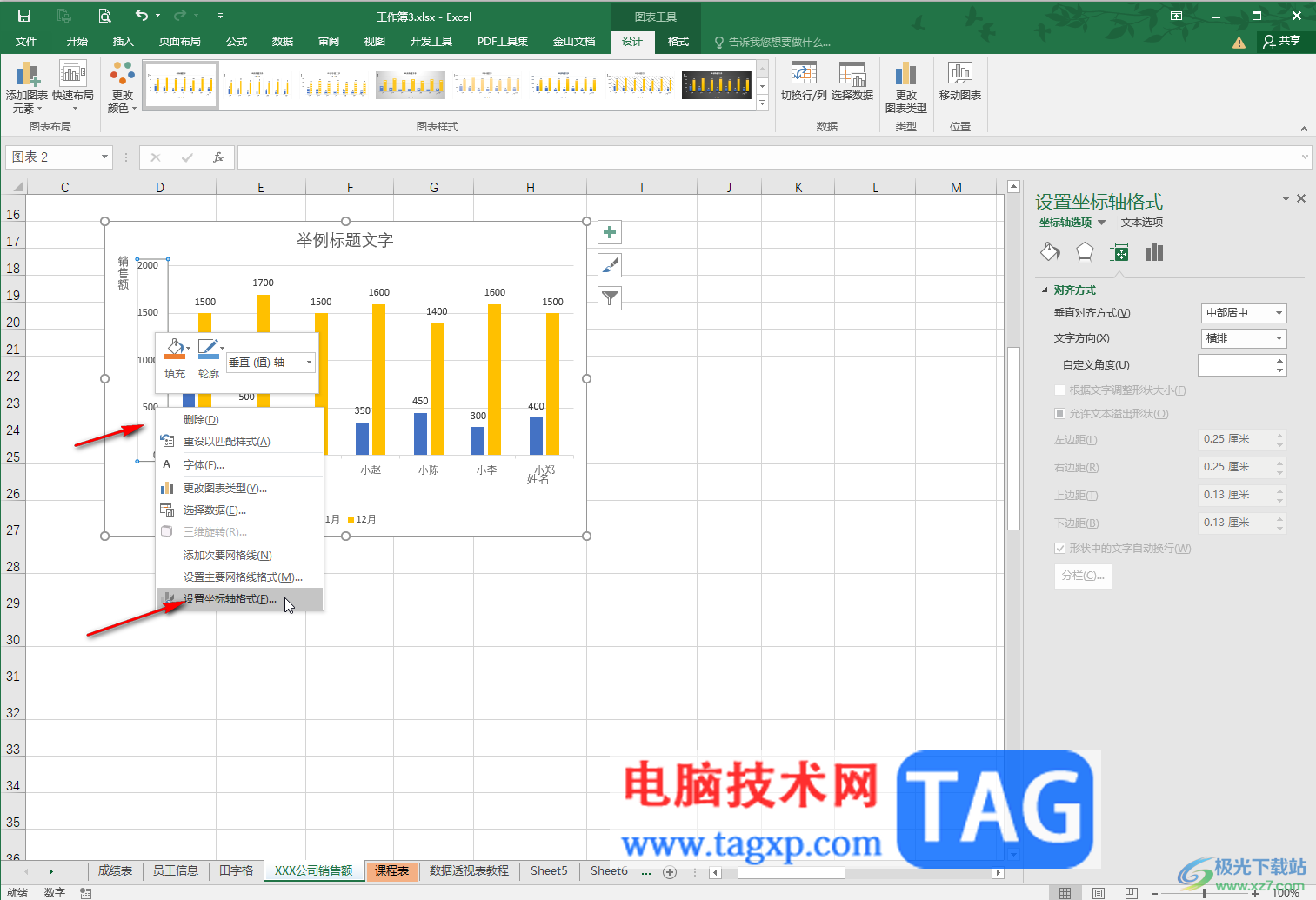
Task: Click the Save icon in the quick access toolbar
Action: [x=24, y=16]
